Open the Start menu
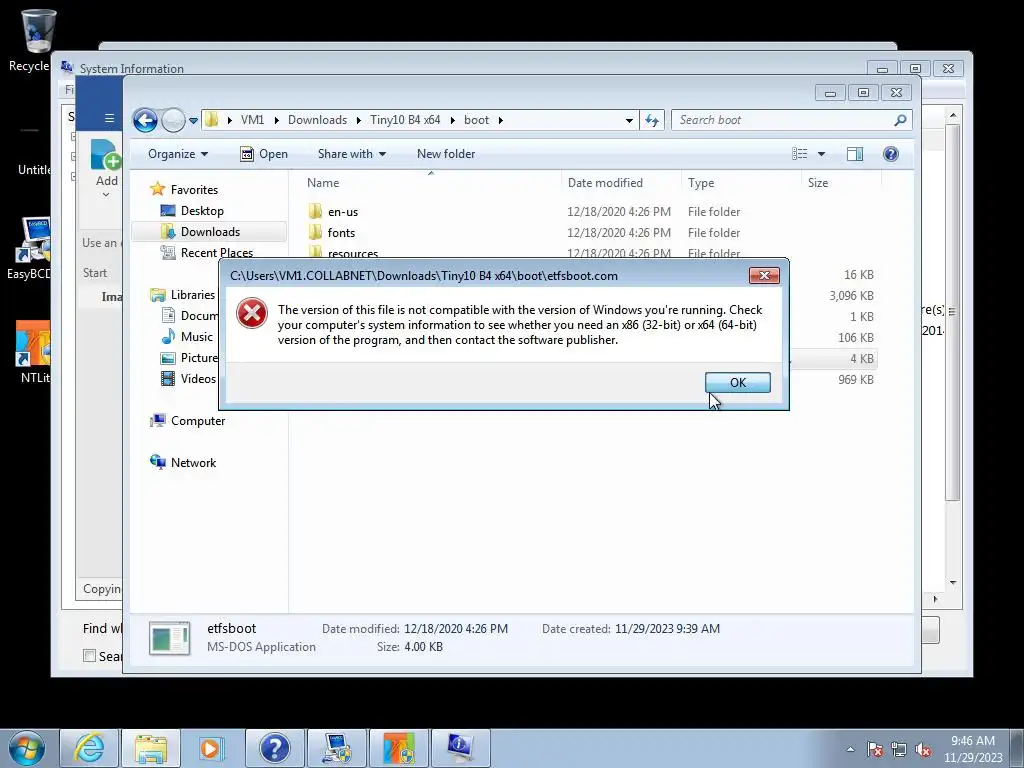 tap(26, 748)
